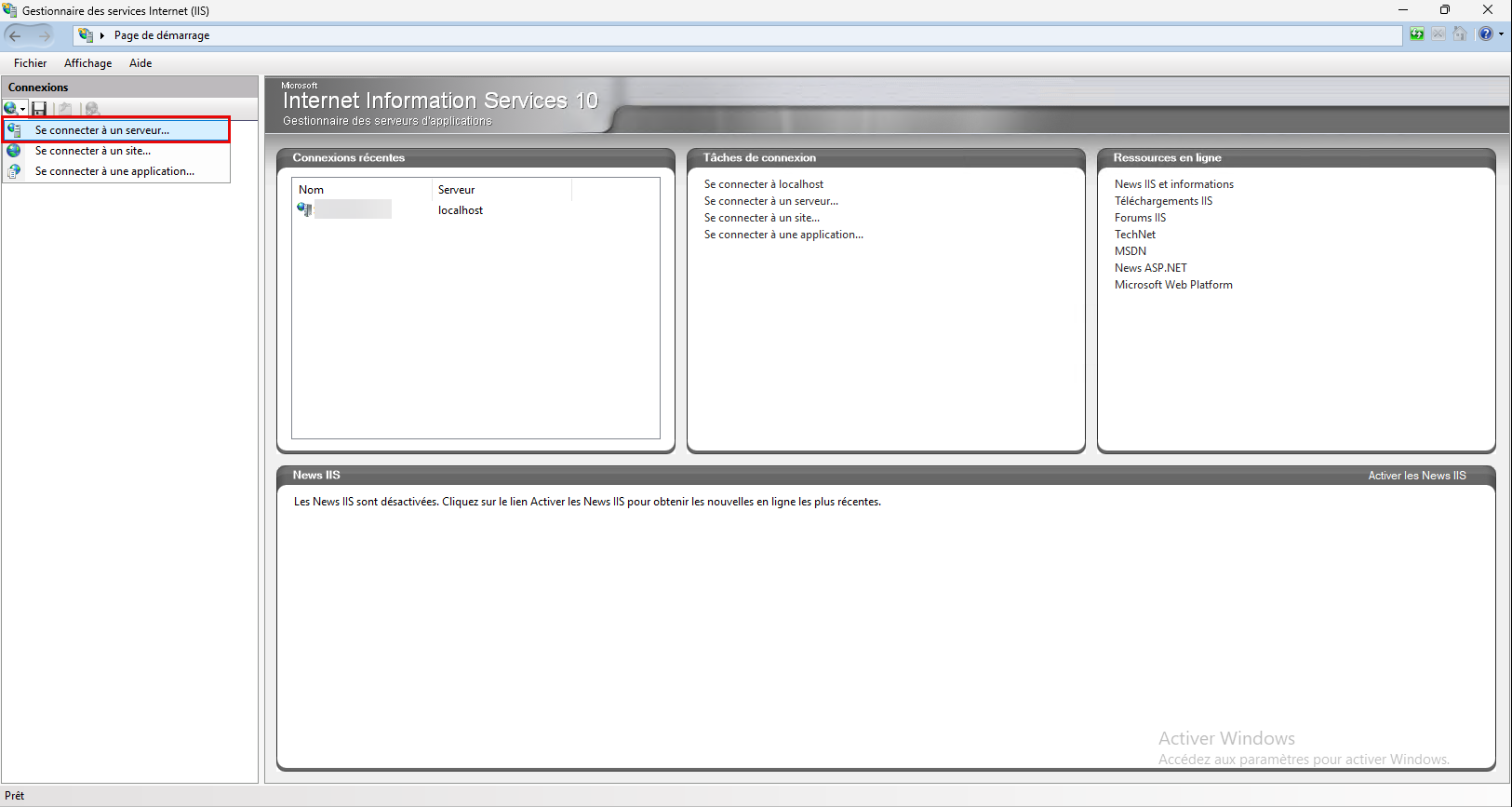Open the Fichier menu

pyautogui.click(x=30, y=63)
